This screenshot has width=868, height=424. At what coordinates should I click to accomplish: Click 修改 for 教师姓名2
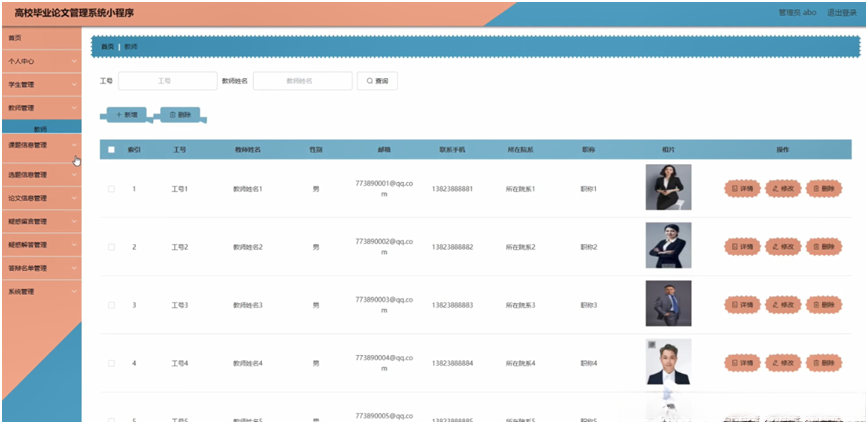(783, 247)
